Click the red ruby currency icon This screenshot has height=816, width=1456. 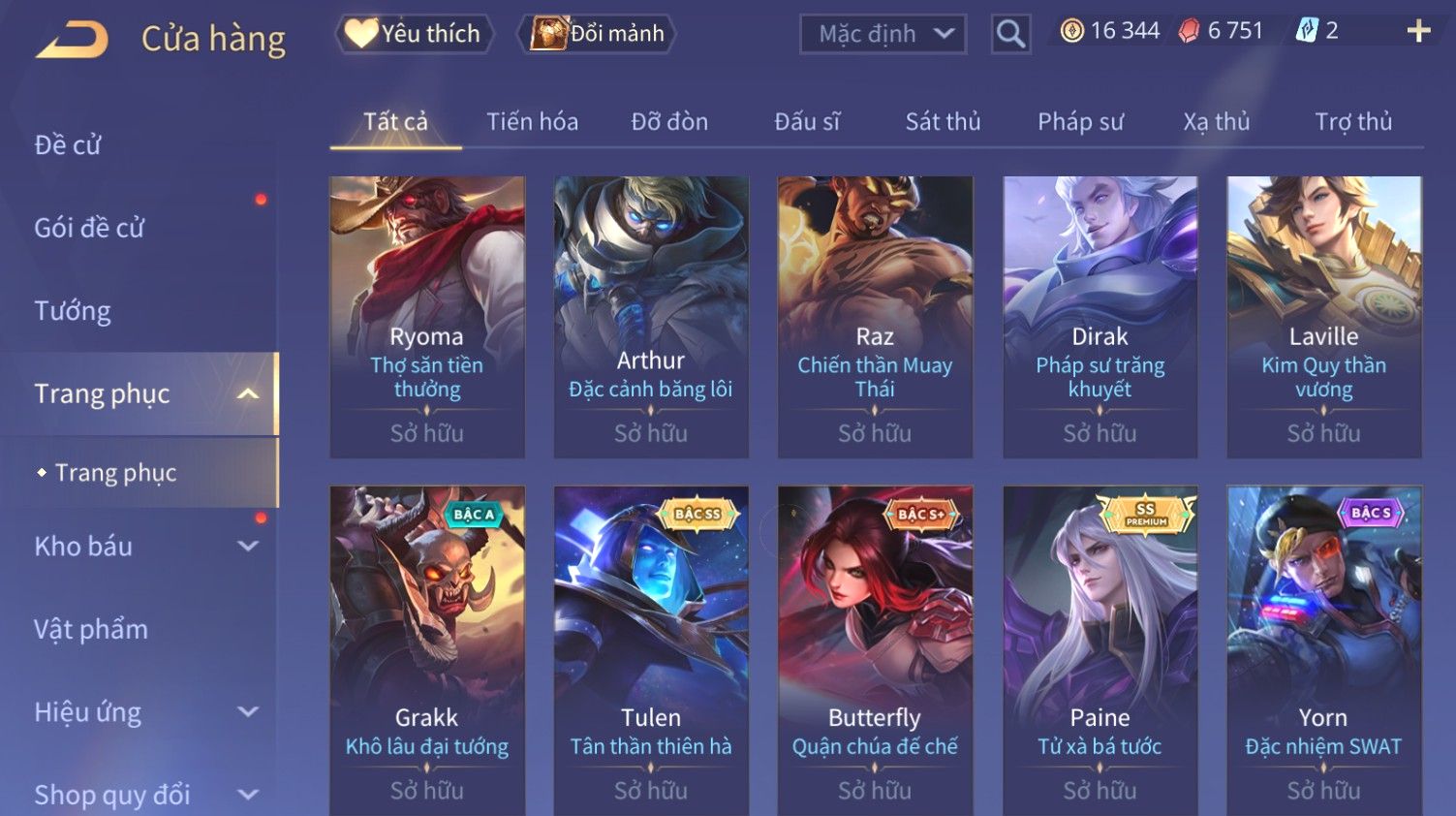pos(1189,31)
